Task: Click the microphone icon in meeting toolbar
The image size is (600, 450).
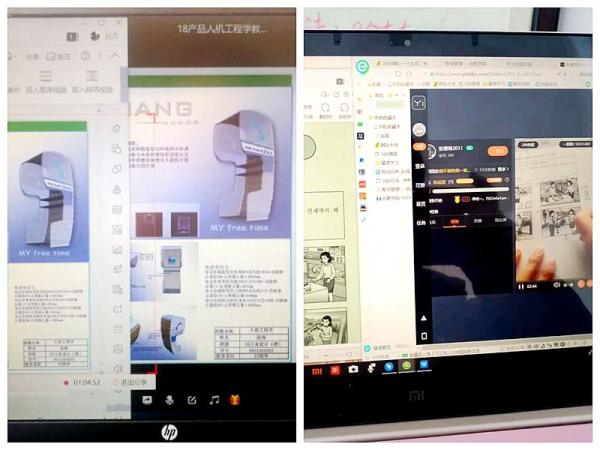Action: [169, 400]
